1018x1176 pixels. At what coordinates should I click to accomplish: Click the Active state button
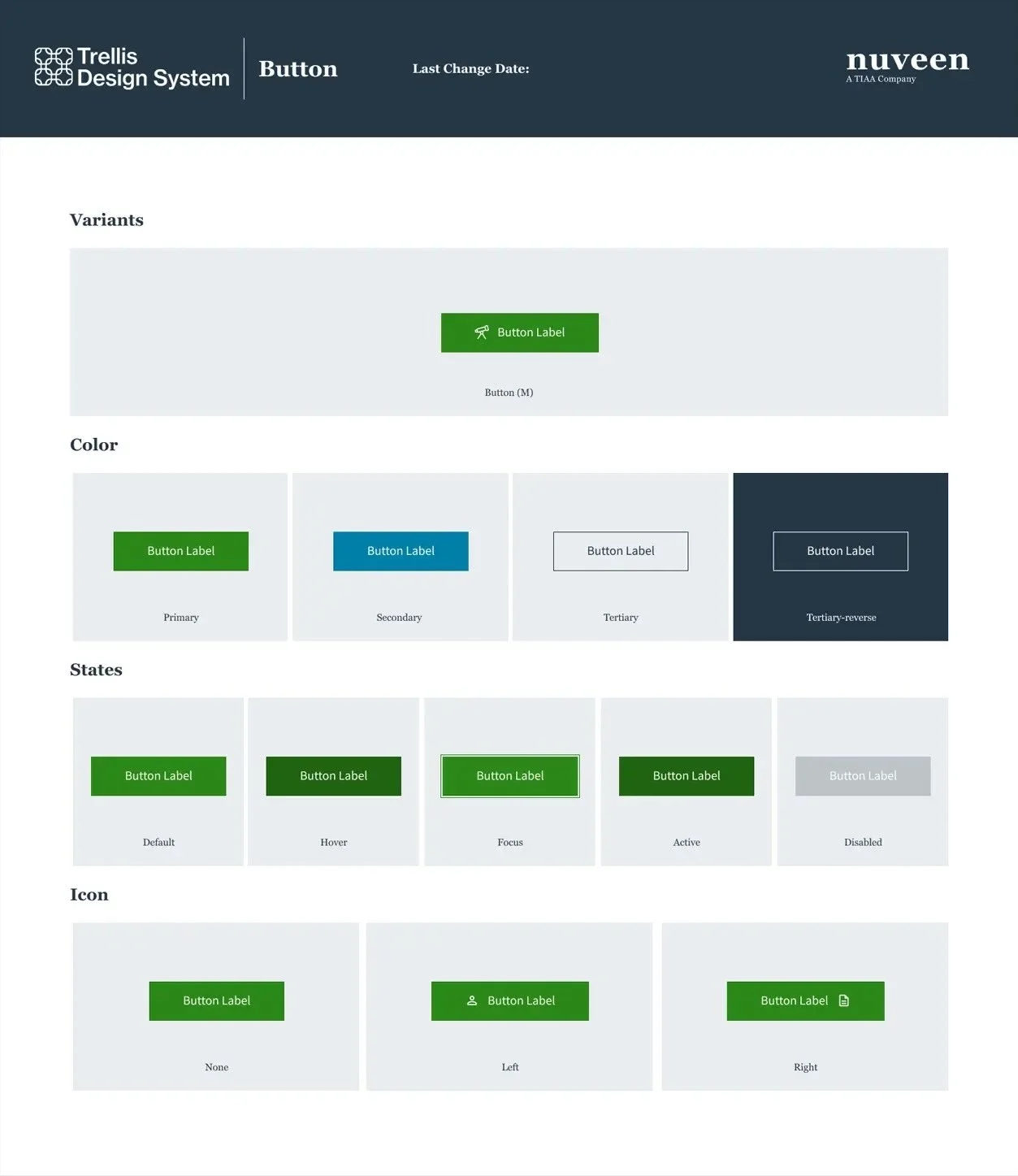(687, 776)
